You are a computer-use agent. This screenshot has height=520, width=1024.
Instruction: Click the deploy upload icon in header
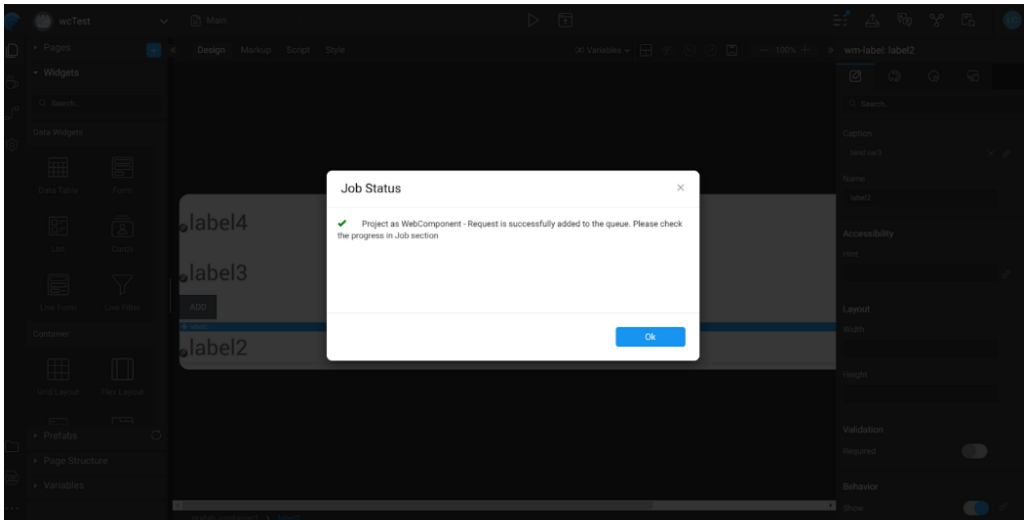point(871,21)
